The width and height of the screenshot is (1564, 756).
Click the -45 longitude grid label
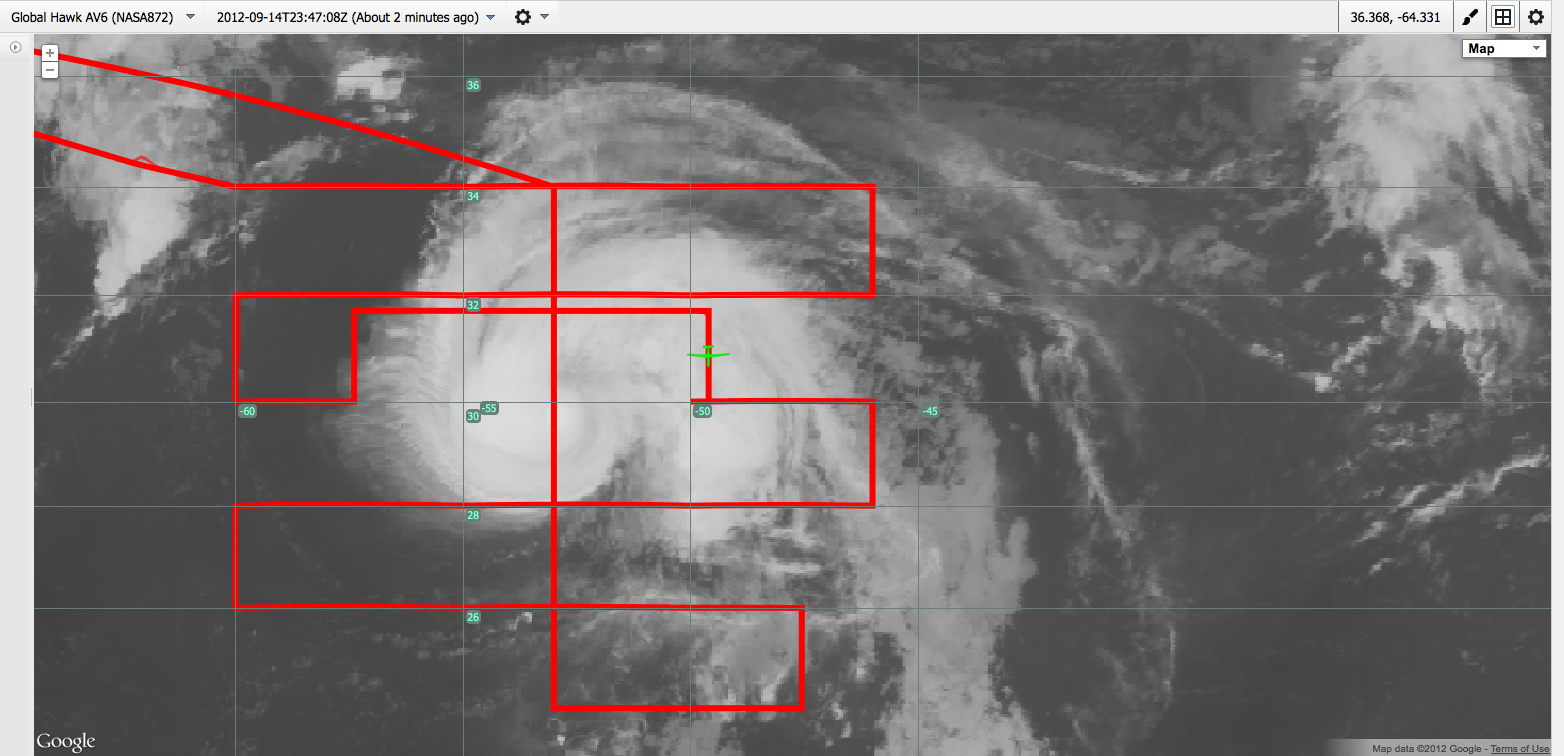[x=930, y=411]
